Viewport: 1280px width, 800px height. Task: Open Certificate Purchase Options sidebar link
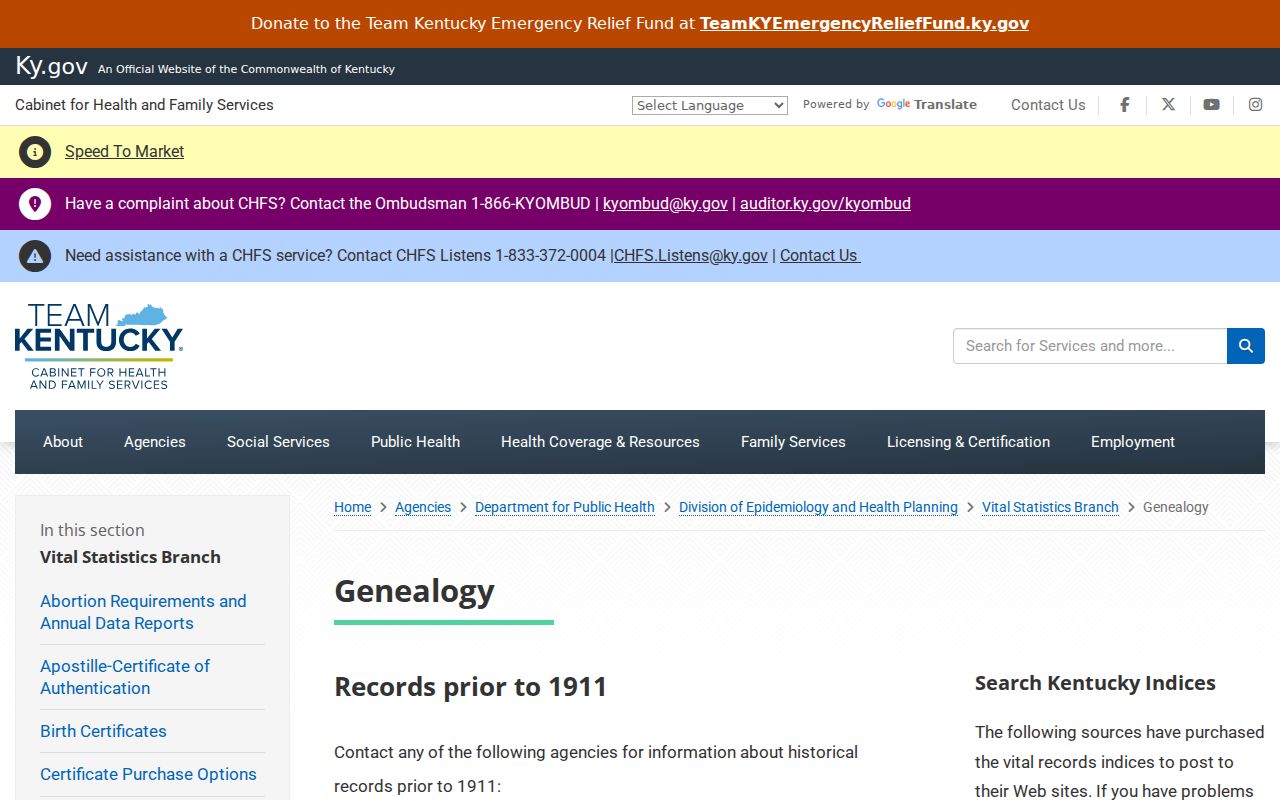click(x=148, y=774)
